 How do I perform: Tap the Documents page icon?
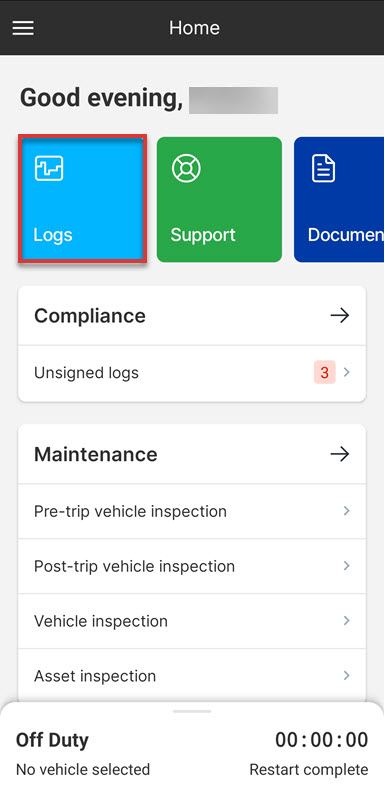(324, 168)
